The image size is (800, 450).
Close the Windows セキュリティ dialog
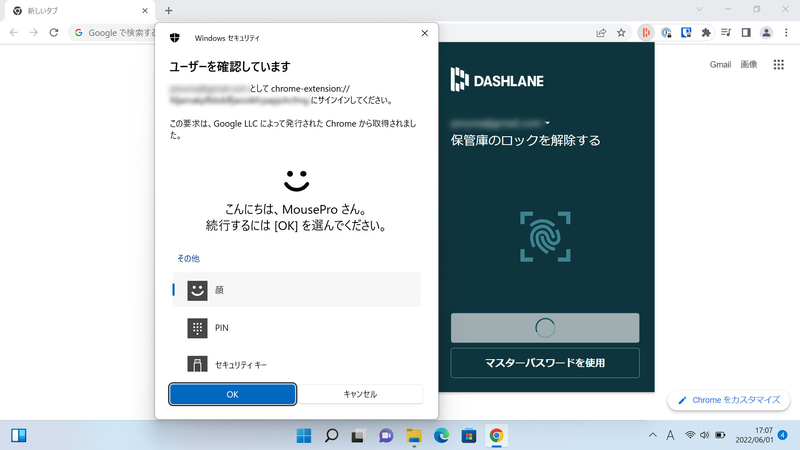(424, 33)
